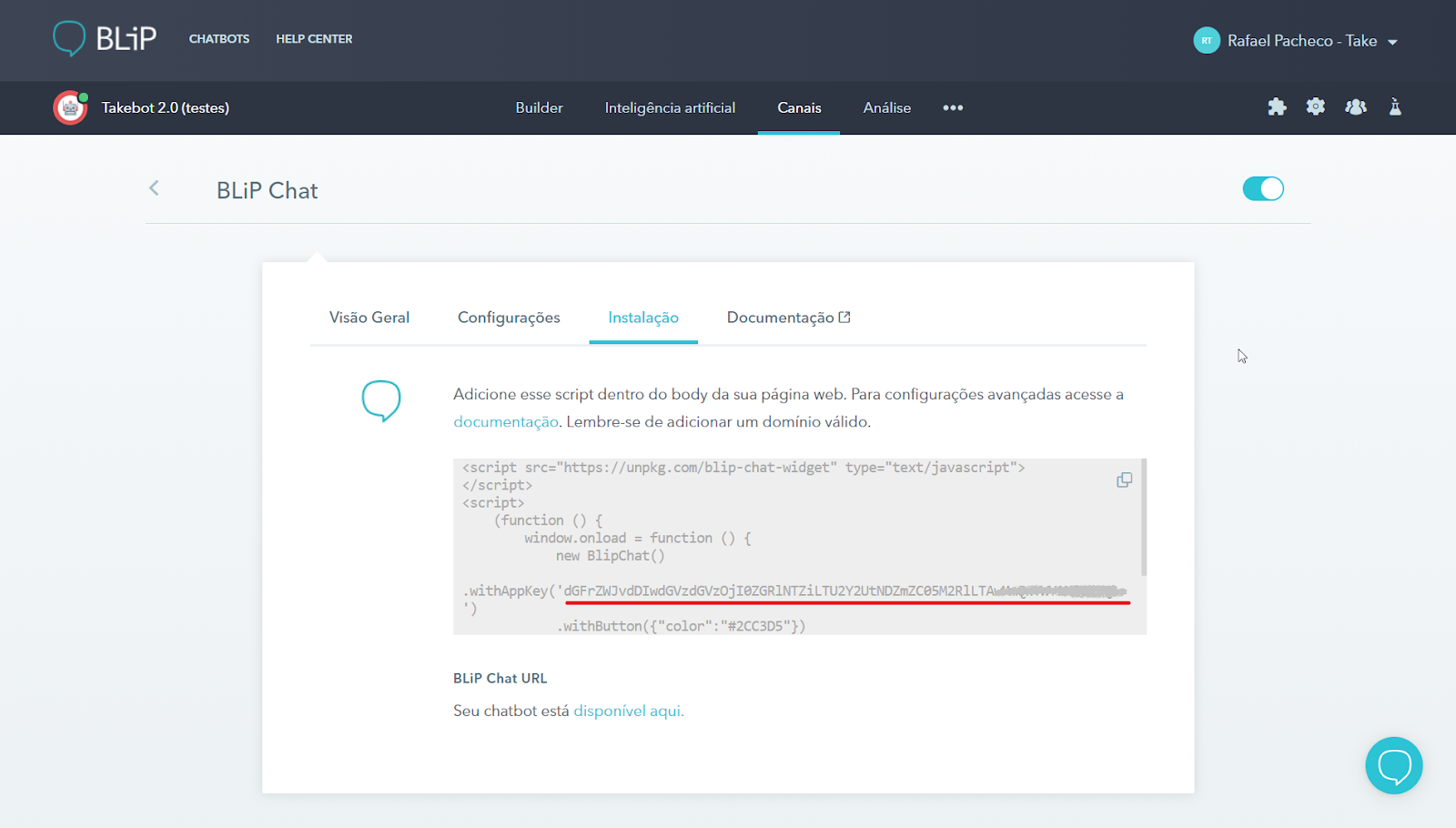Click the documentação link in description

(506, 422)
